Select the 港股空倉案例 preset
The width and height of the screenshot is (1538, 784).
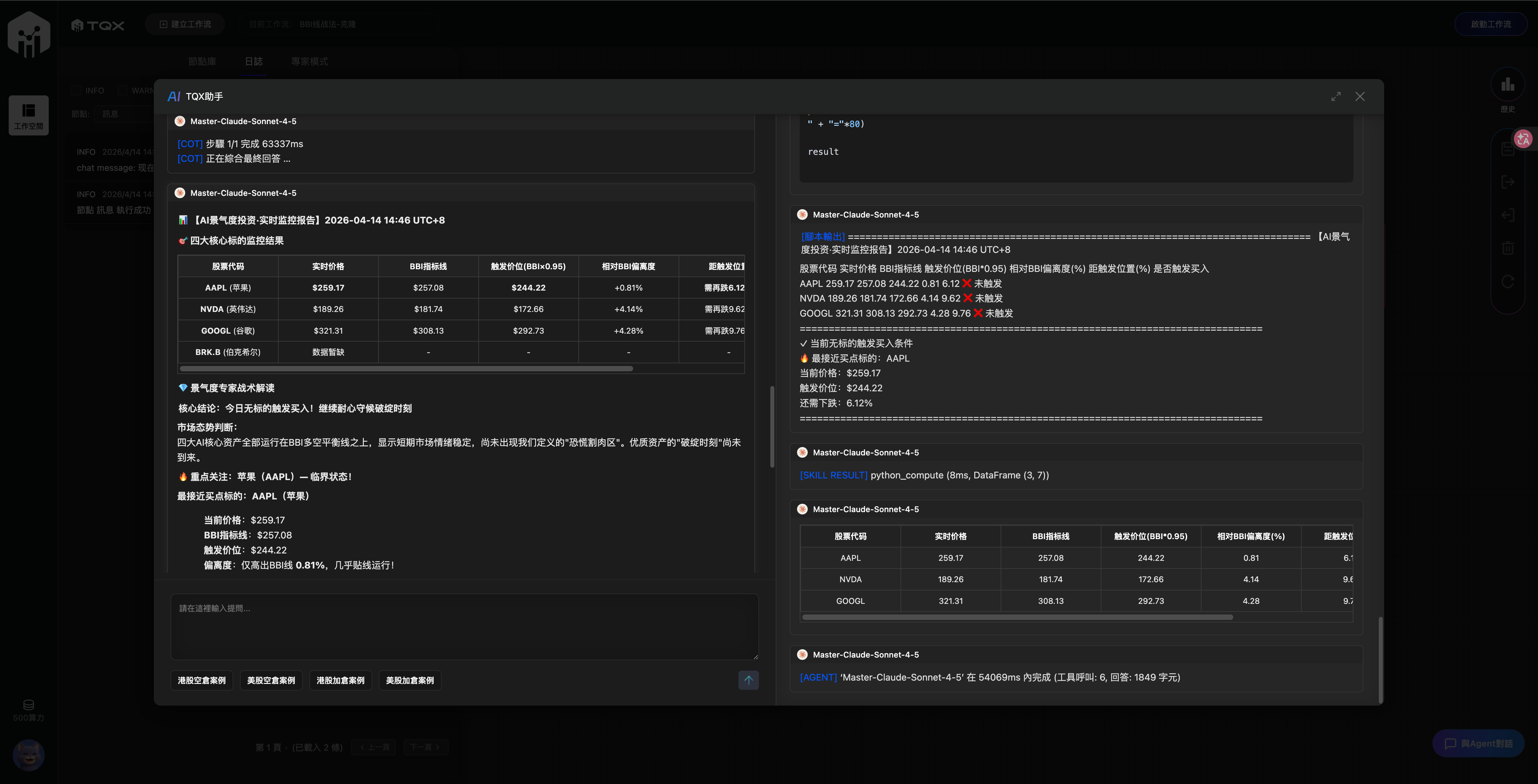tap(202, 681)
